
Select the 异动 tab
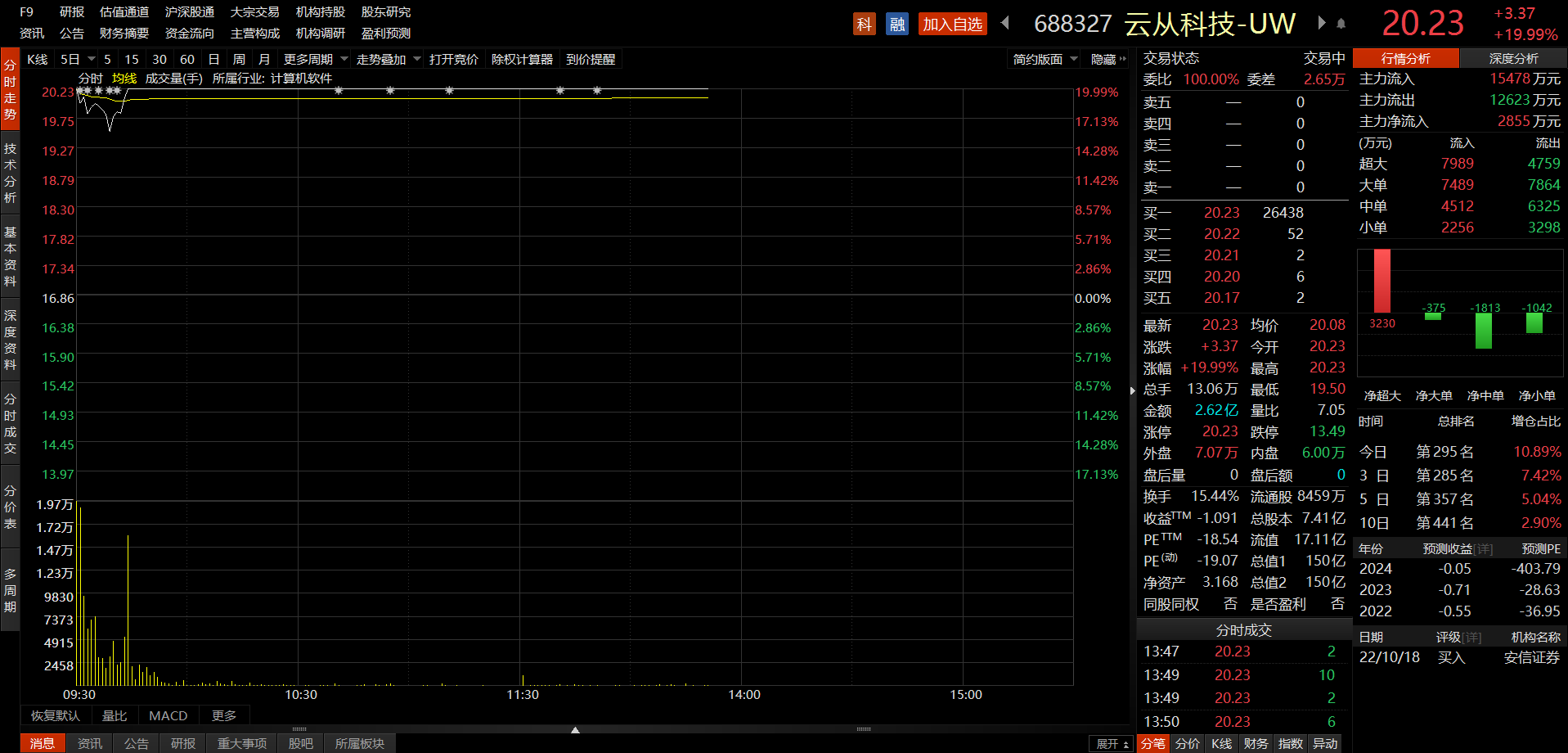pos(1325,743)
